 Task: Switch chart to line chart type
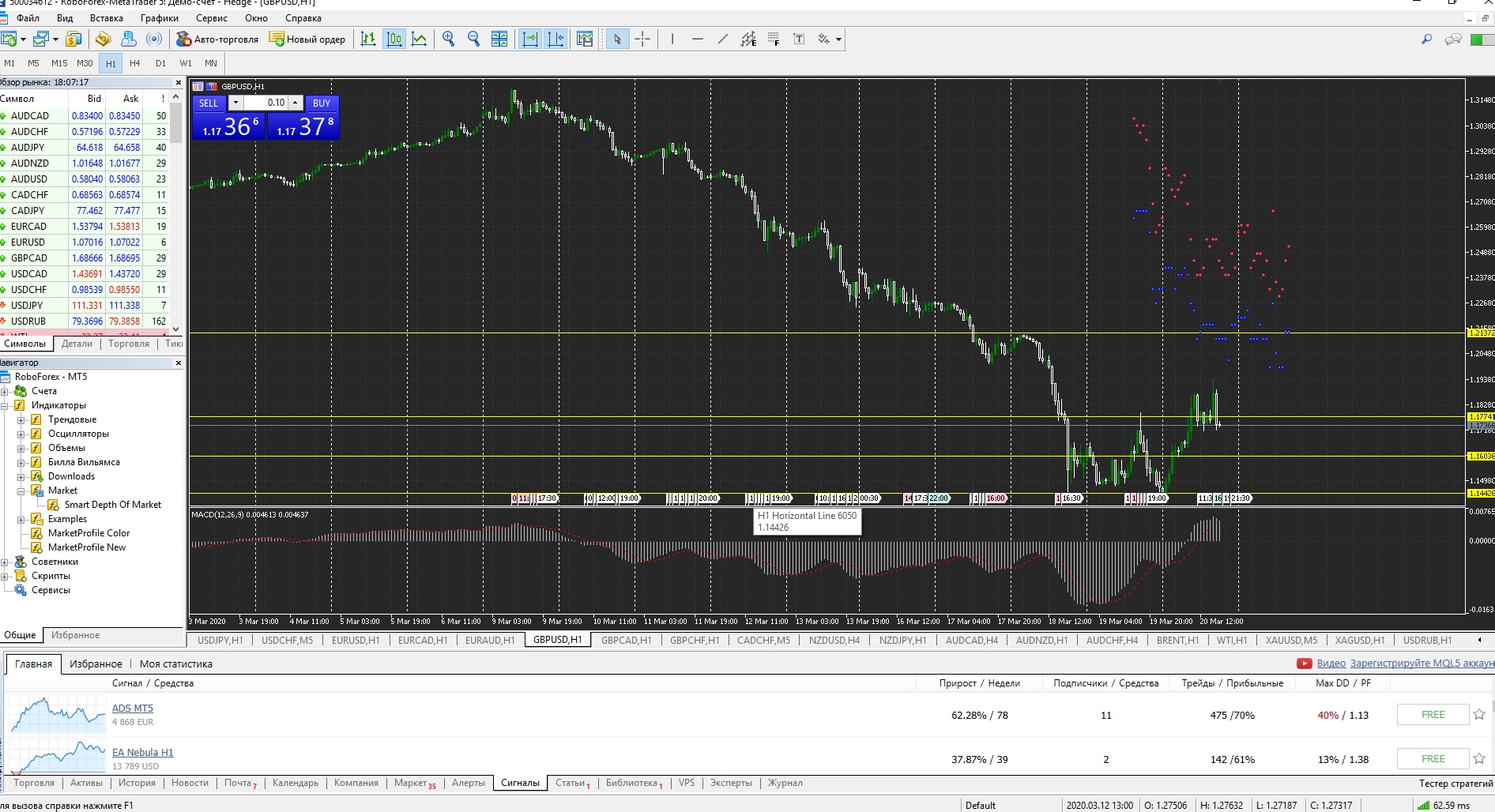(420, 39)
